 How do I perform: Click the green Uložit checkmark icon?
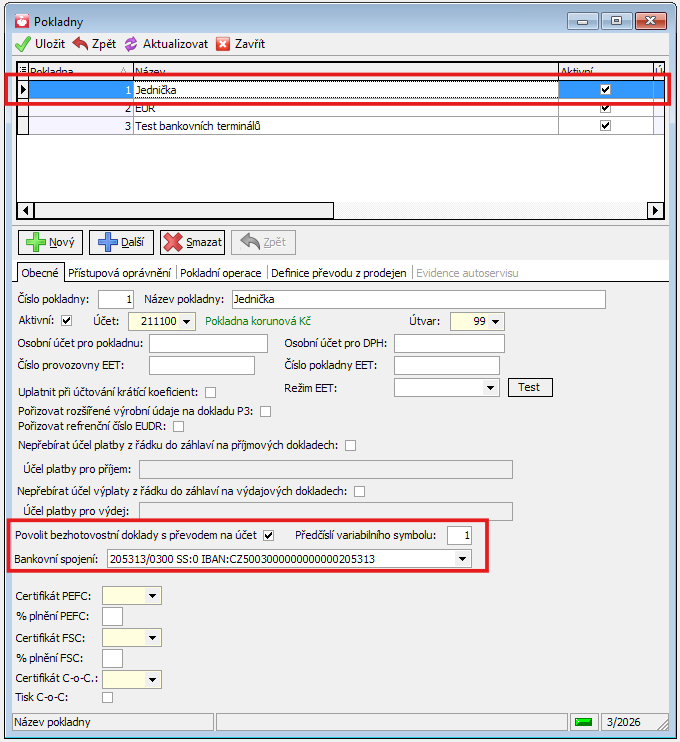click(x=22, y=44)
